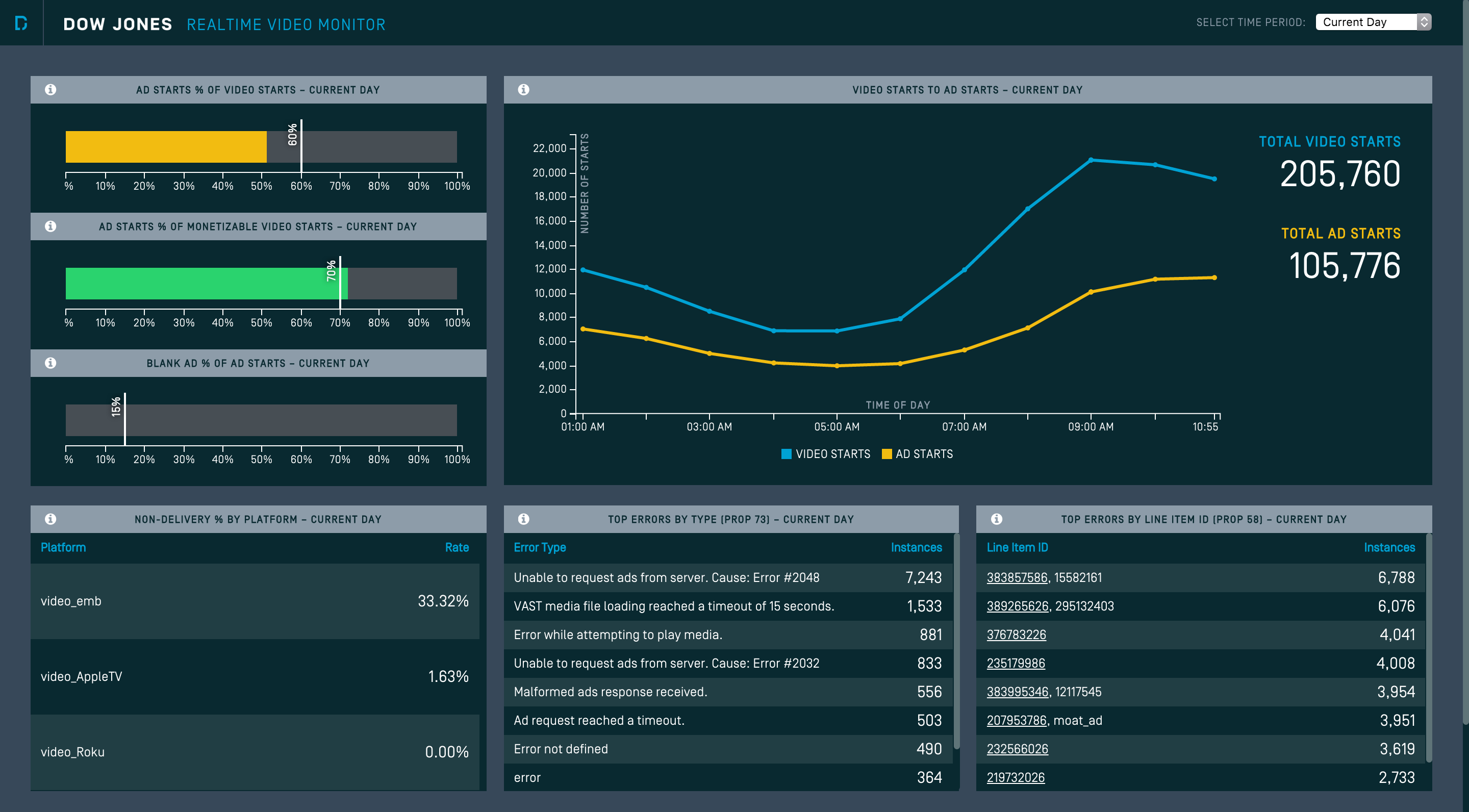Click the 33.32% rate value
1469x812 pixels.
pyautogui.click(x=443, y=601)
